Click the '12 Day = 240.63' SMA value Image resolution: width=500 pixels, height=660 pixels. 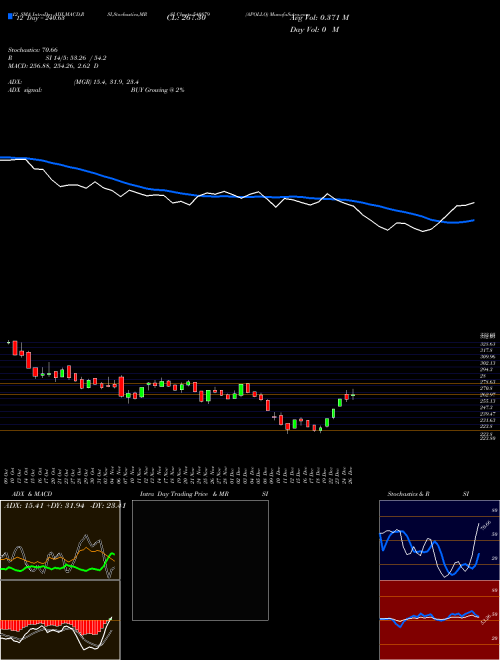click(x=40, y=18)
